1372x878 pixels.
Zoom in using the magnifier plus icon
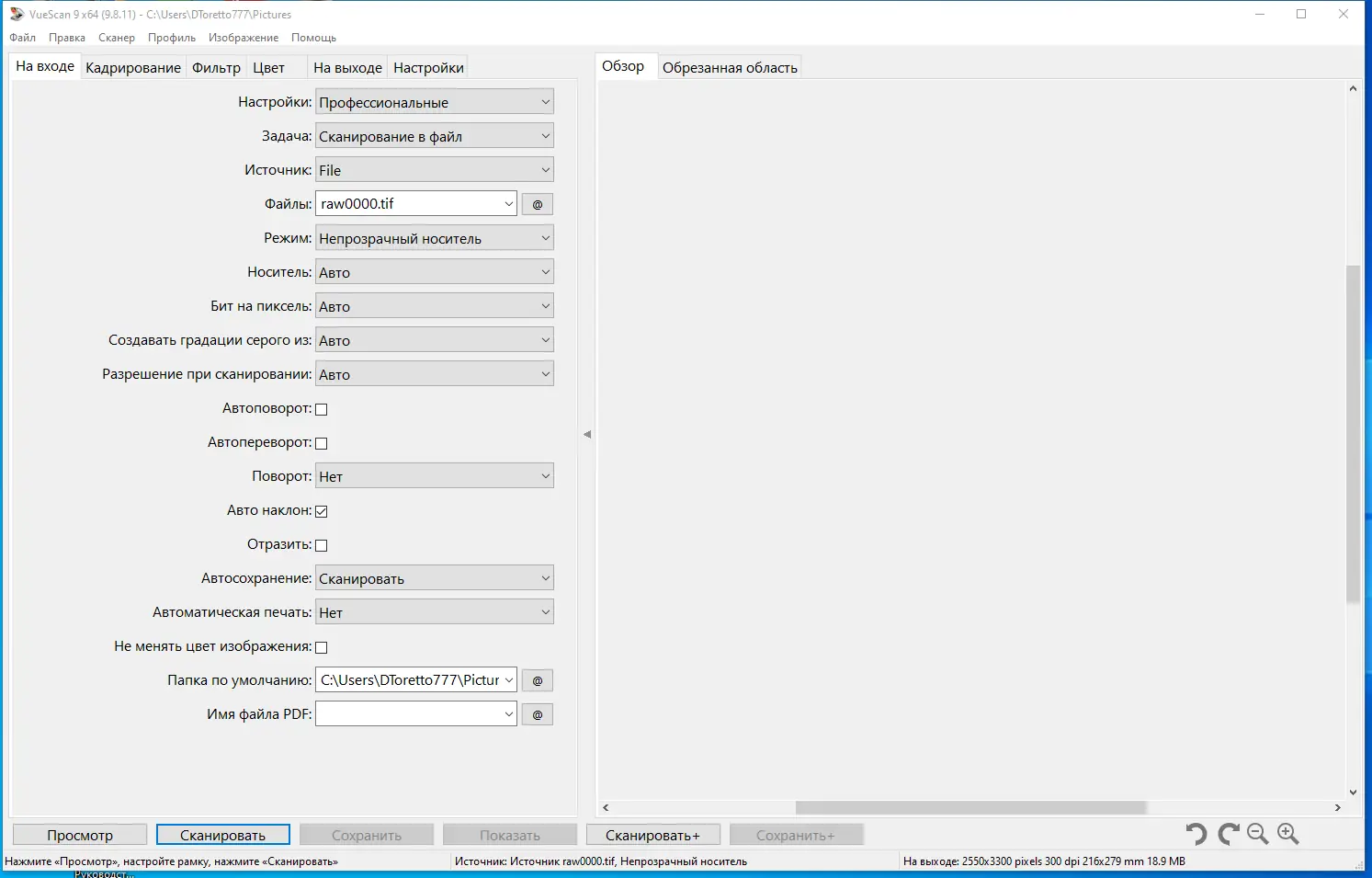[x=1288, y=834]
